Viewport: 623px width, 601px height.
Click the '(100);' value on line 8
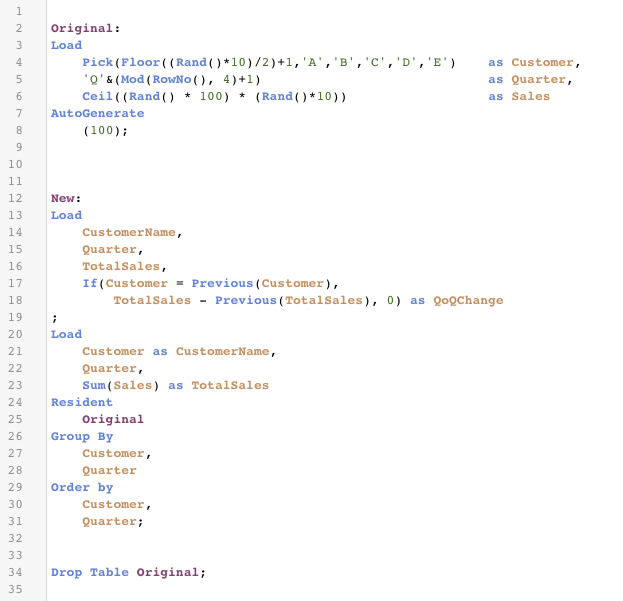pyautogui.click(x=105, y=130)
